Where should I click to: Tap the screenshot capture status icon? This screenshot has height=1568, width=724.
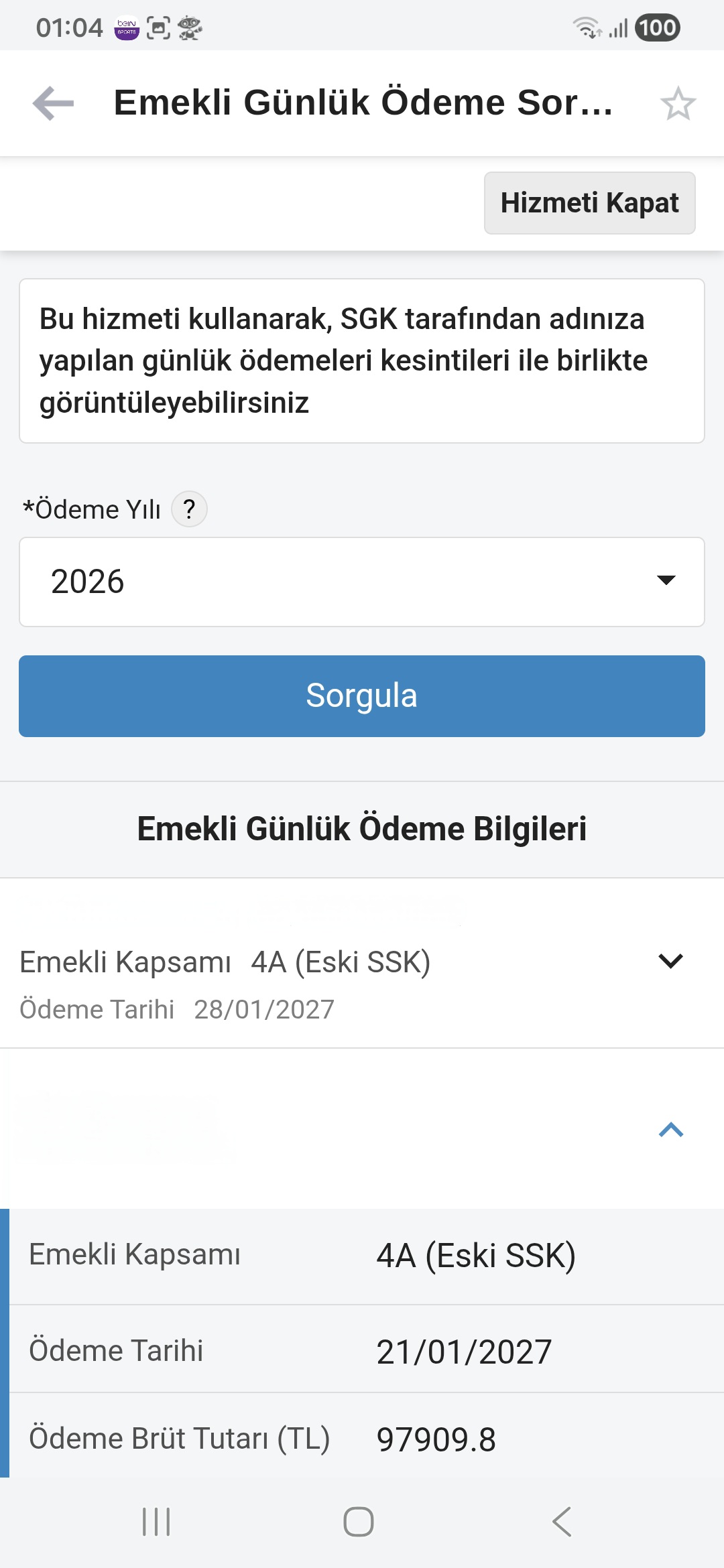(158, 28)
